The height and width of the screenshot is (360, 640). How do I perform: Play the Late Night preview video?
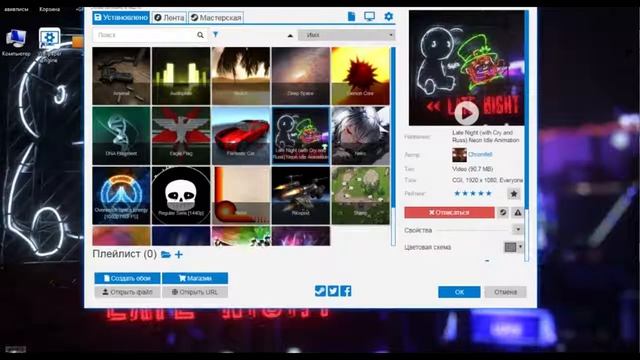point(467,113)
